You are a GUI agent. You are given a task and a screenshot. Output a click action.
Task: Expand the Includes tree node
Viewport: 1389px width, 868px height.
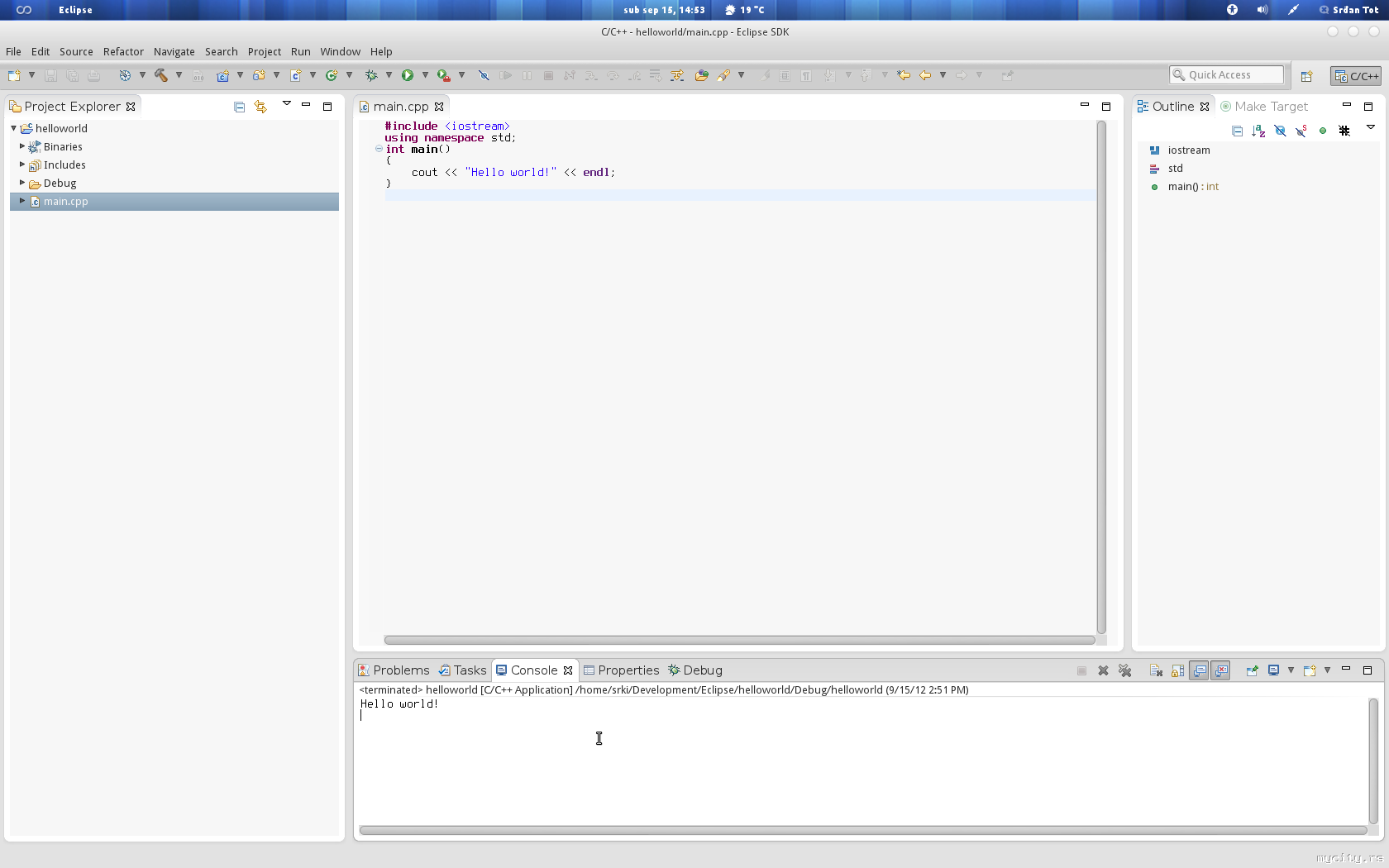click(x=22, y=165)
